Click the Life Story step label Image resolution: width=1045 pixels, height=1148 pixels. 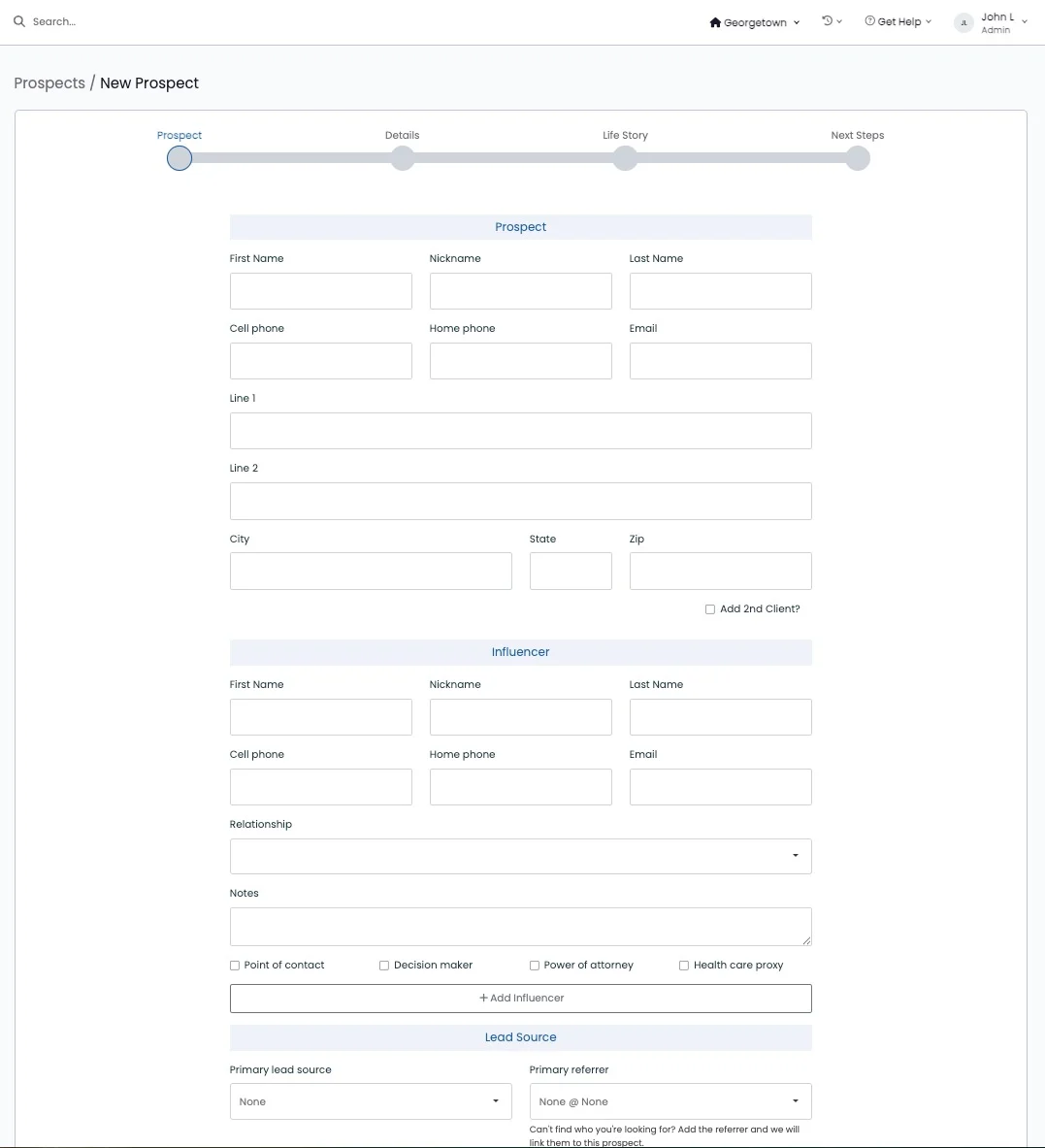625,136
